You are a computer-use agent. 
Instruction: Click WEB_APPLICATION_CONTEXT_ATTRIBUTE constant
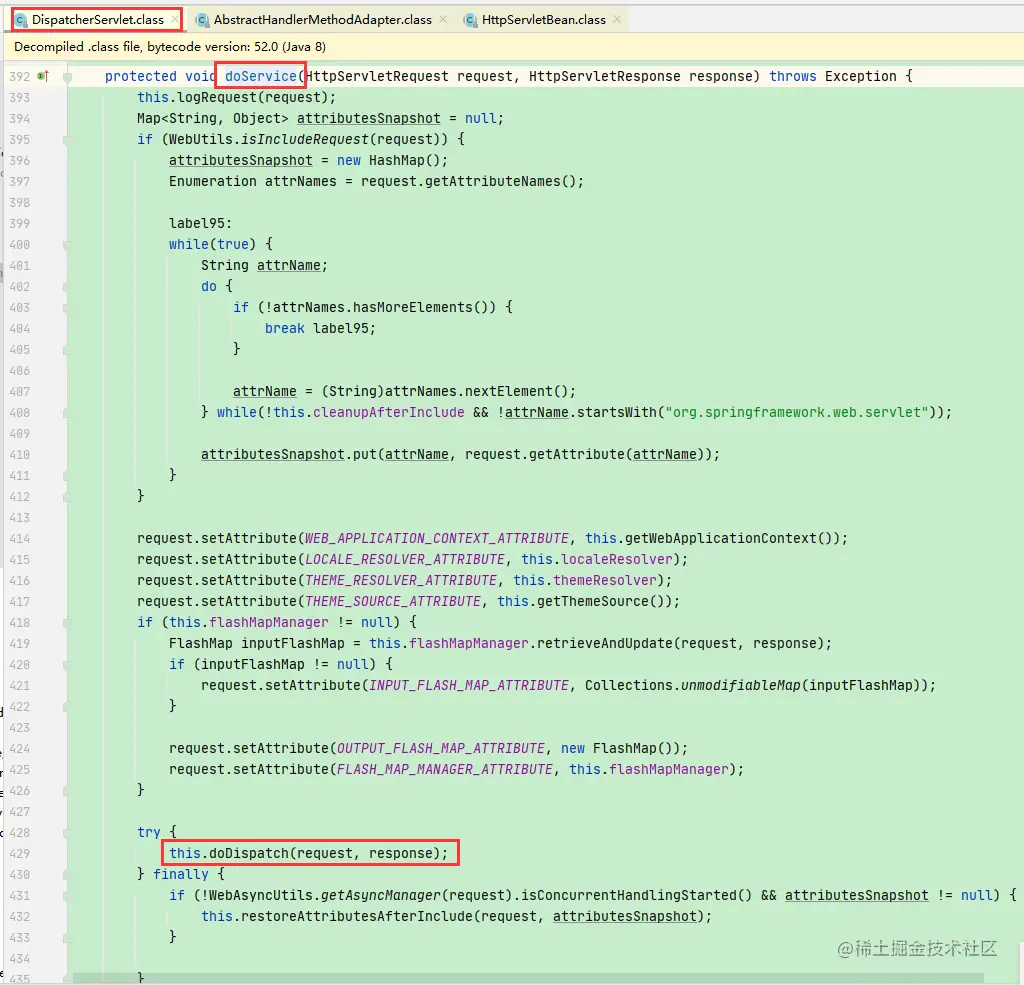tap(437, 539)
